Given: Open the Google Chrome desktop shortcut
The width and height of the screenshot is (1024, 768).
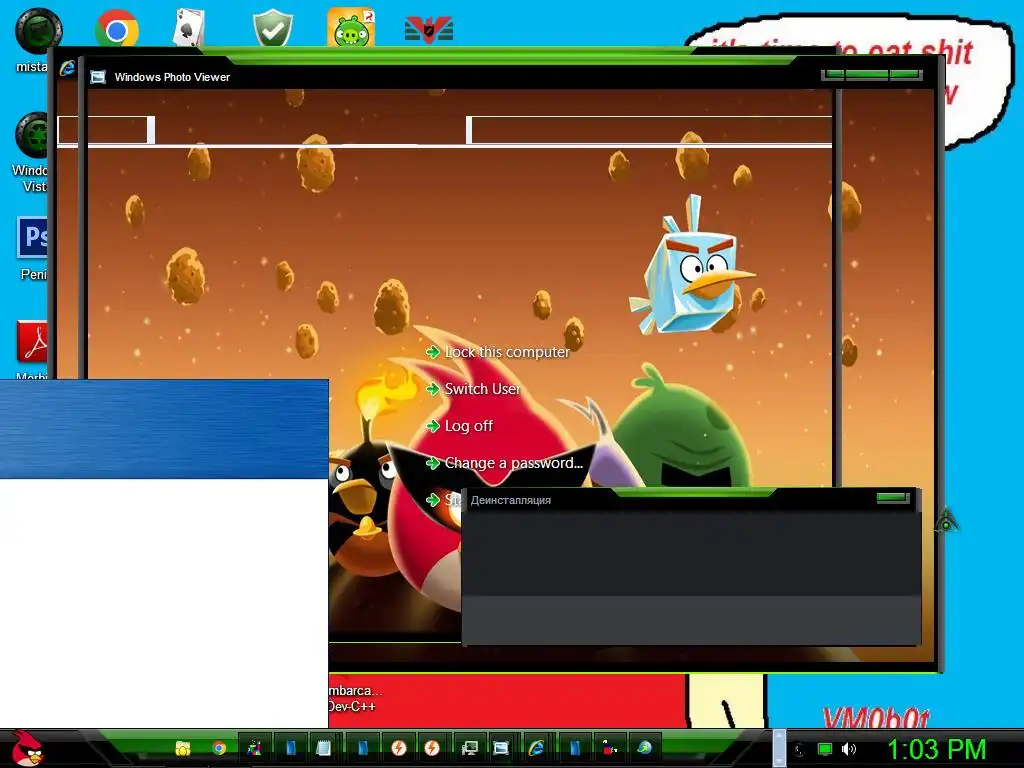Looking at the screenshot, I should [x=116, y=29].
